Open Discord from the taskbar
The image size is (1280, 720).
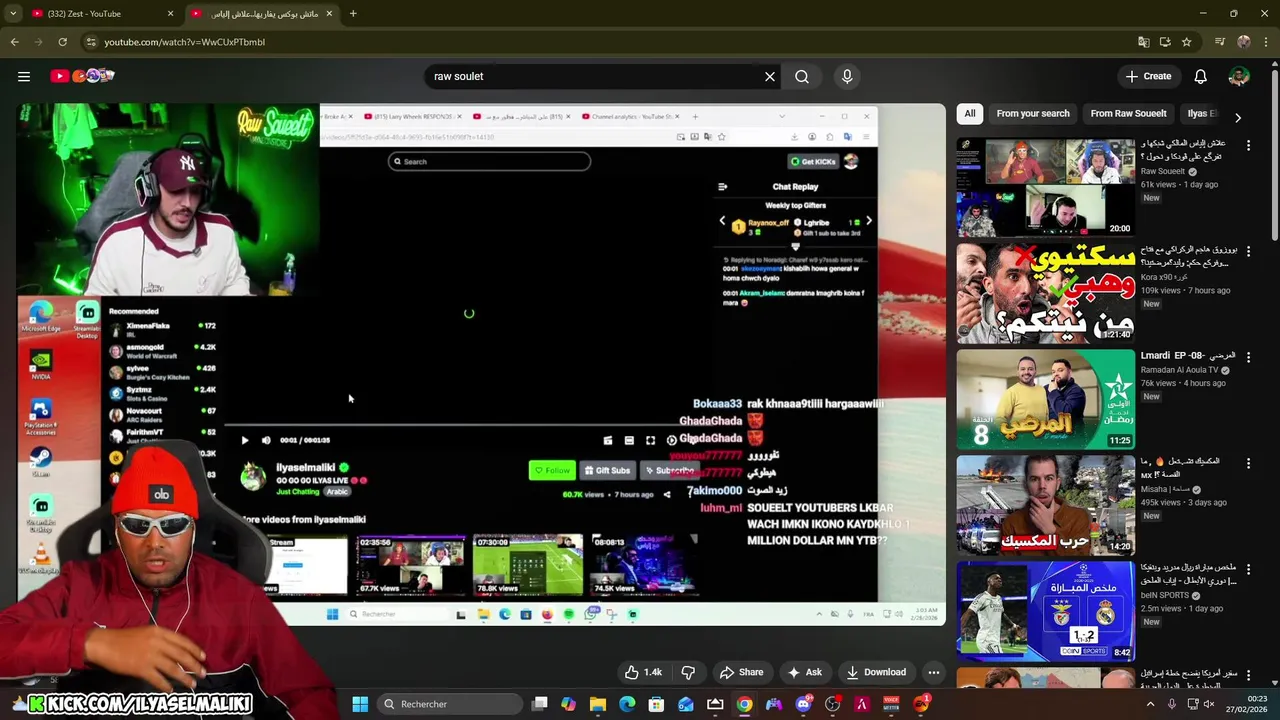coord(804,704)
